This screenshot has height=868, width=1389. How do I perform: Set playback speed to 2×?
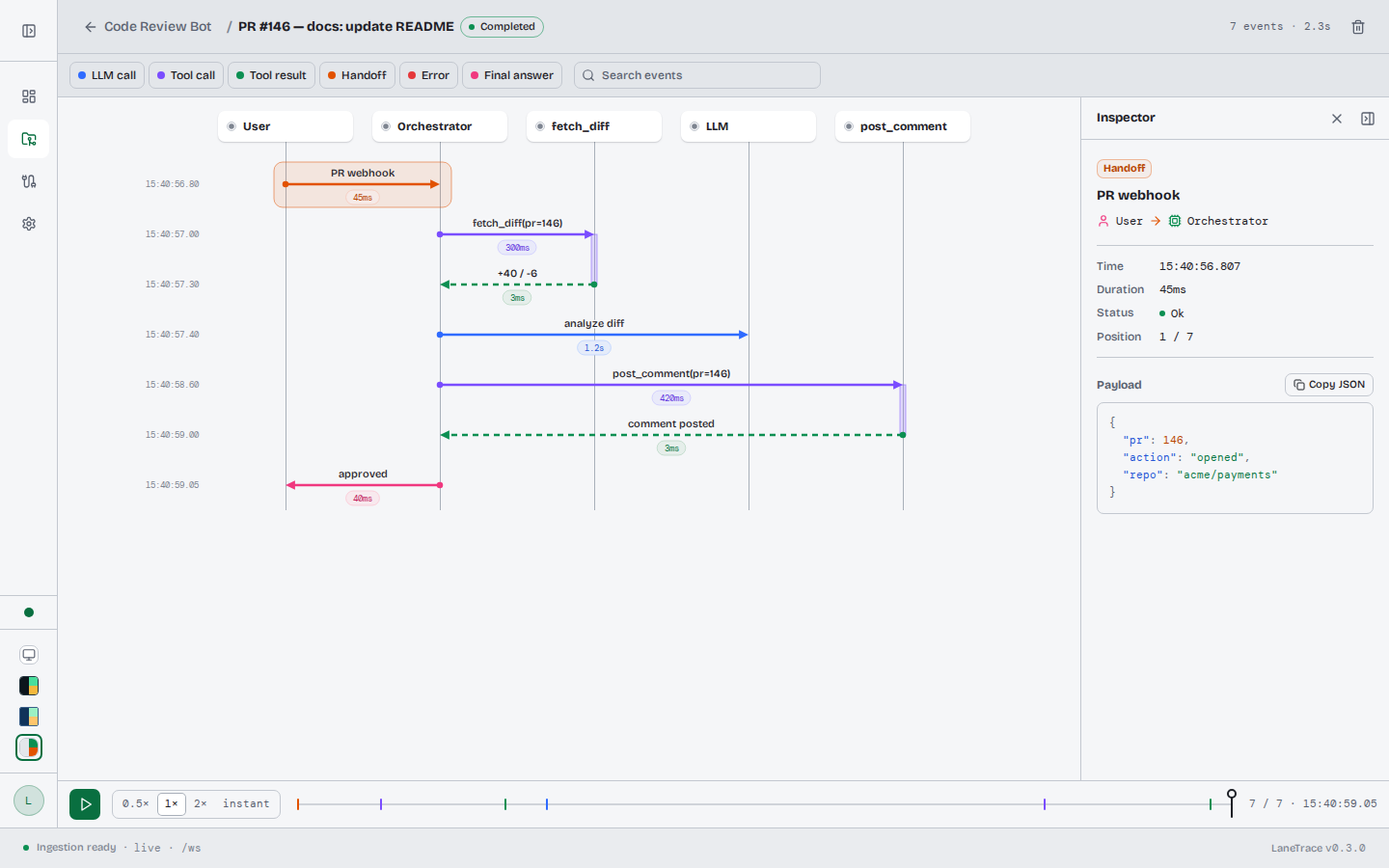[201, 804]
